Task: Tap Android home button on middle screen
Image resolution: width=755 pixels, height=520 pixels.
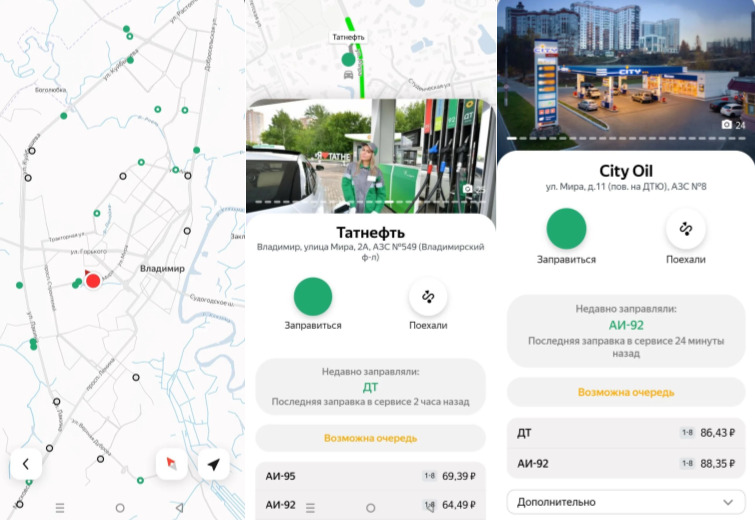Action: (x=370, y=508)
